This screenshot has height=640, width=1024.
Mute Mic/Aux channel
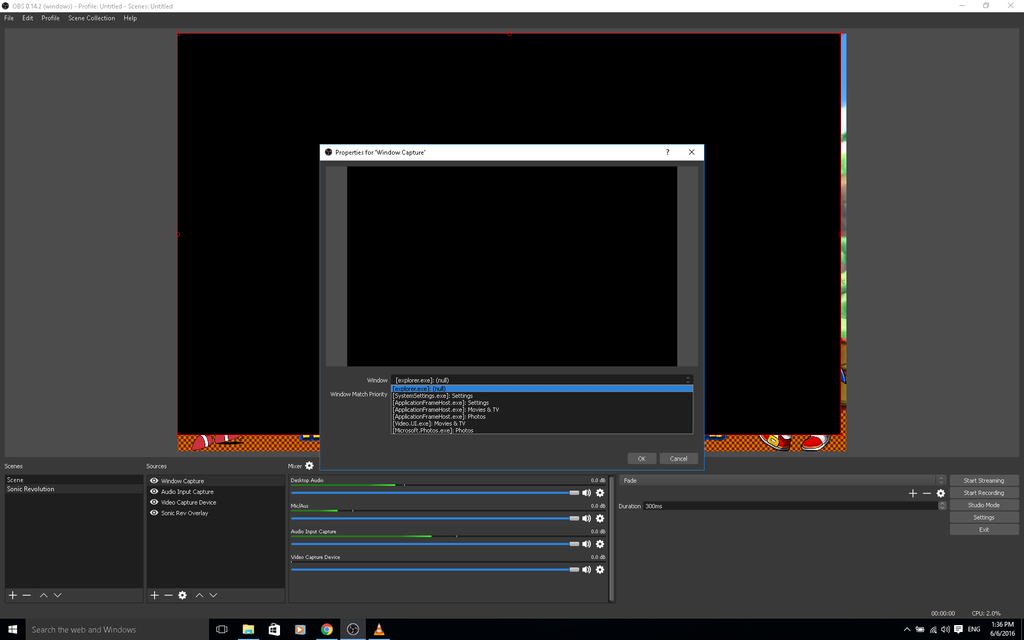[586, 519]
